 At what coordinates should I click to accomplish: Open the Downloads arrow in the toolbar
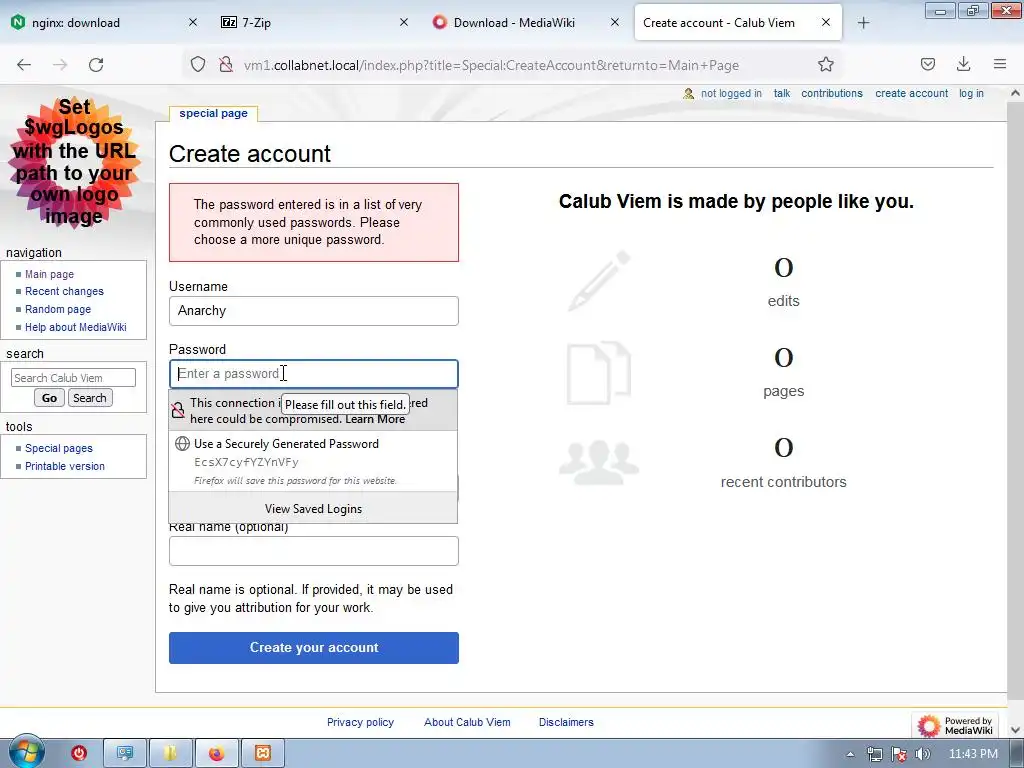tap(963, 64)
